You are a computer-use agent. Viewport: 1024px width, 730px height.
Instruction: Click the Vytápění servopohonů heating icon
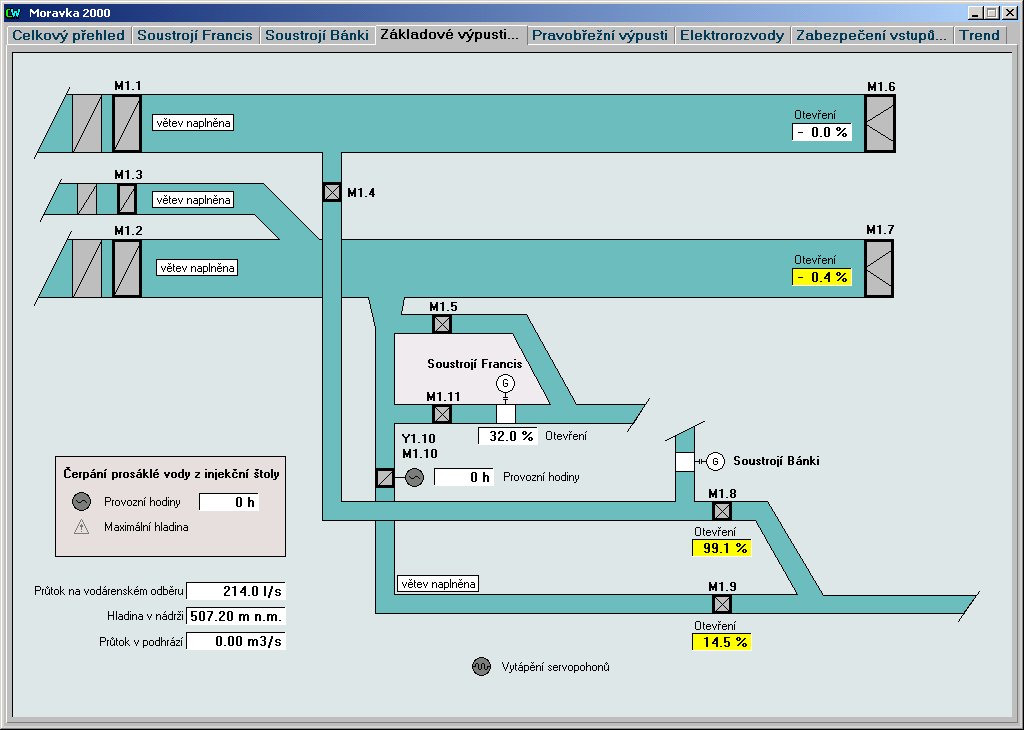[481, 667]
